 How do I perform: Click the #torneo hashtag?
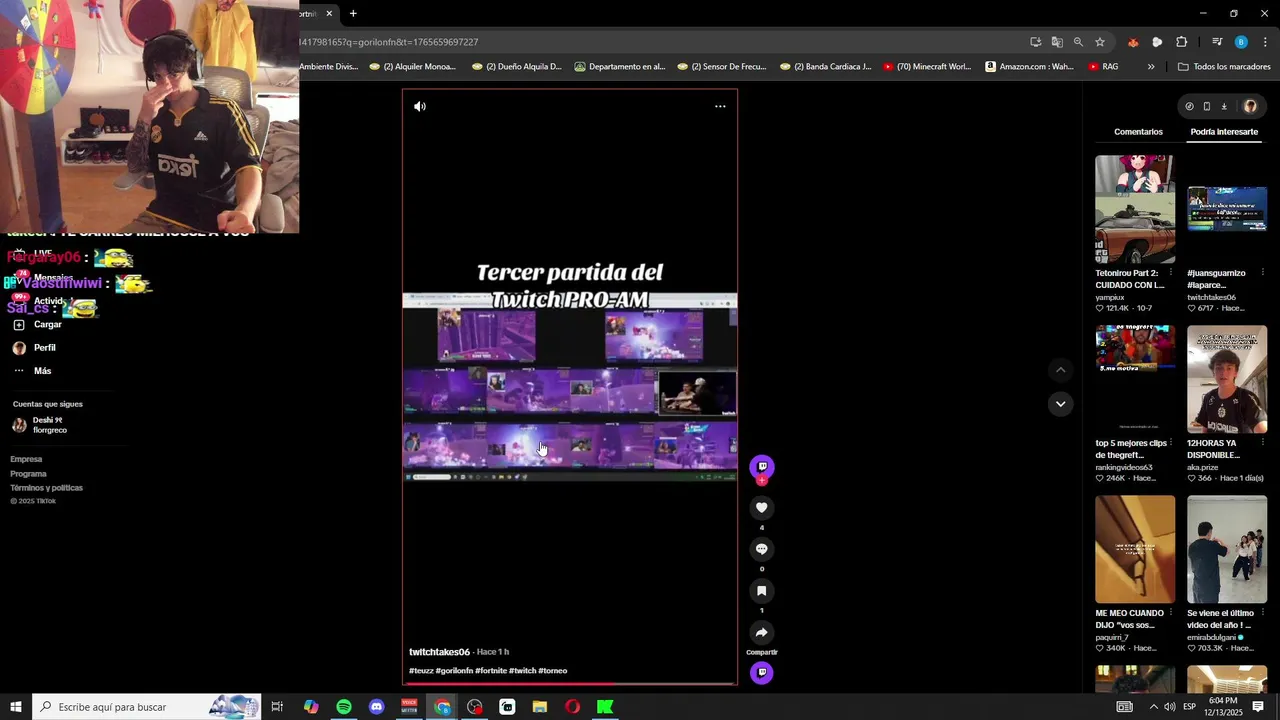pos(553,671)
